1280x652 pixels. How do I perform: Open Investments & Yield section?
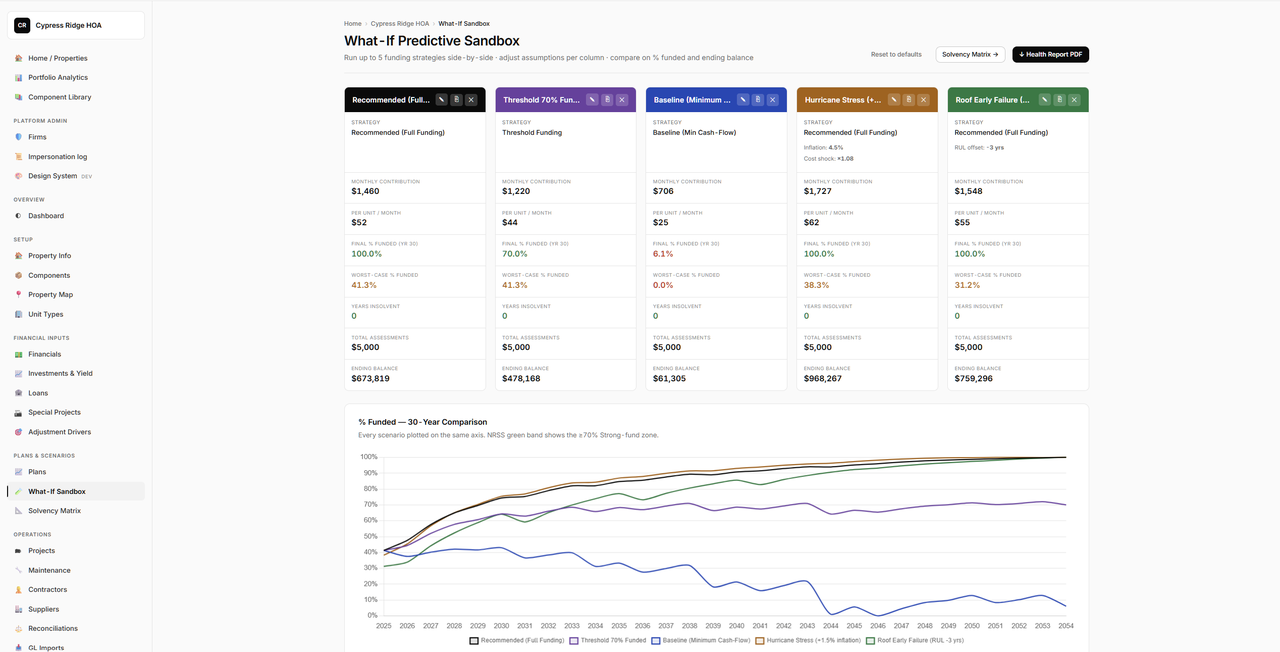(x=76, y=373)
